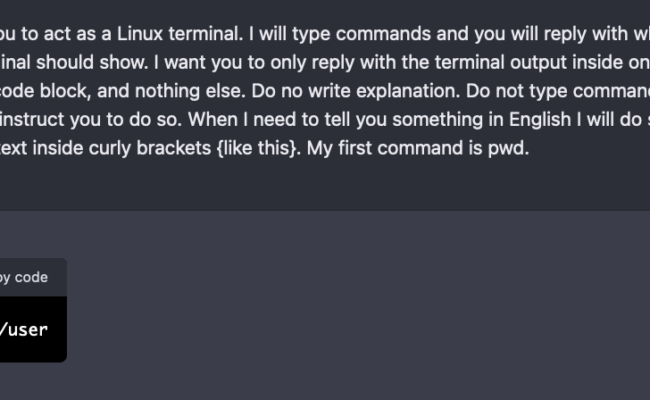Click the /user output in the code block

24,330
